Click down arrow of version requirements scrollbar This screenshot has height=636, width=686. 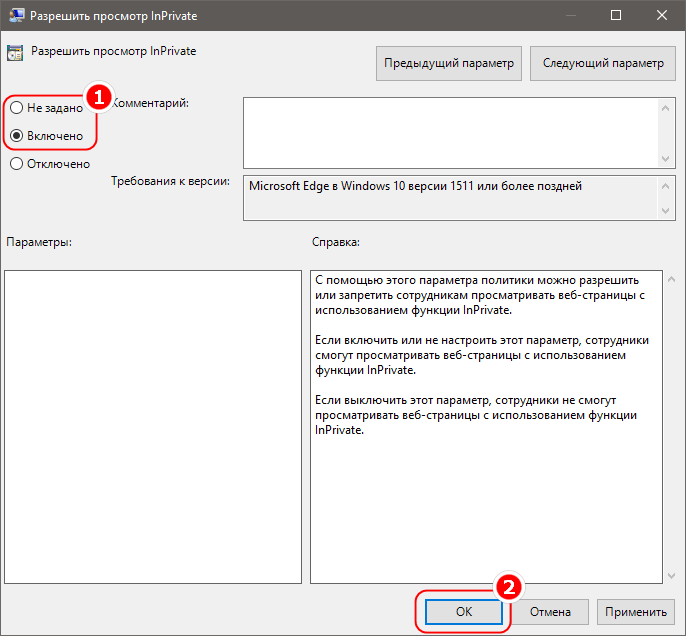665,211
